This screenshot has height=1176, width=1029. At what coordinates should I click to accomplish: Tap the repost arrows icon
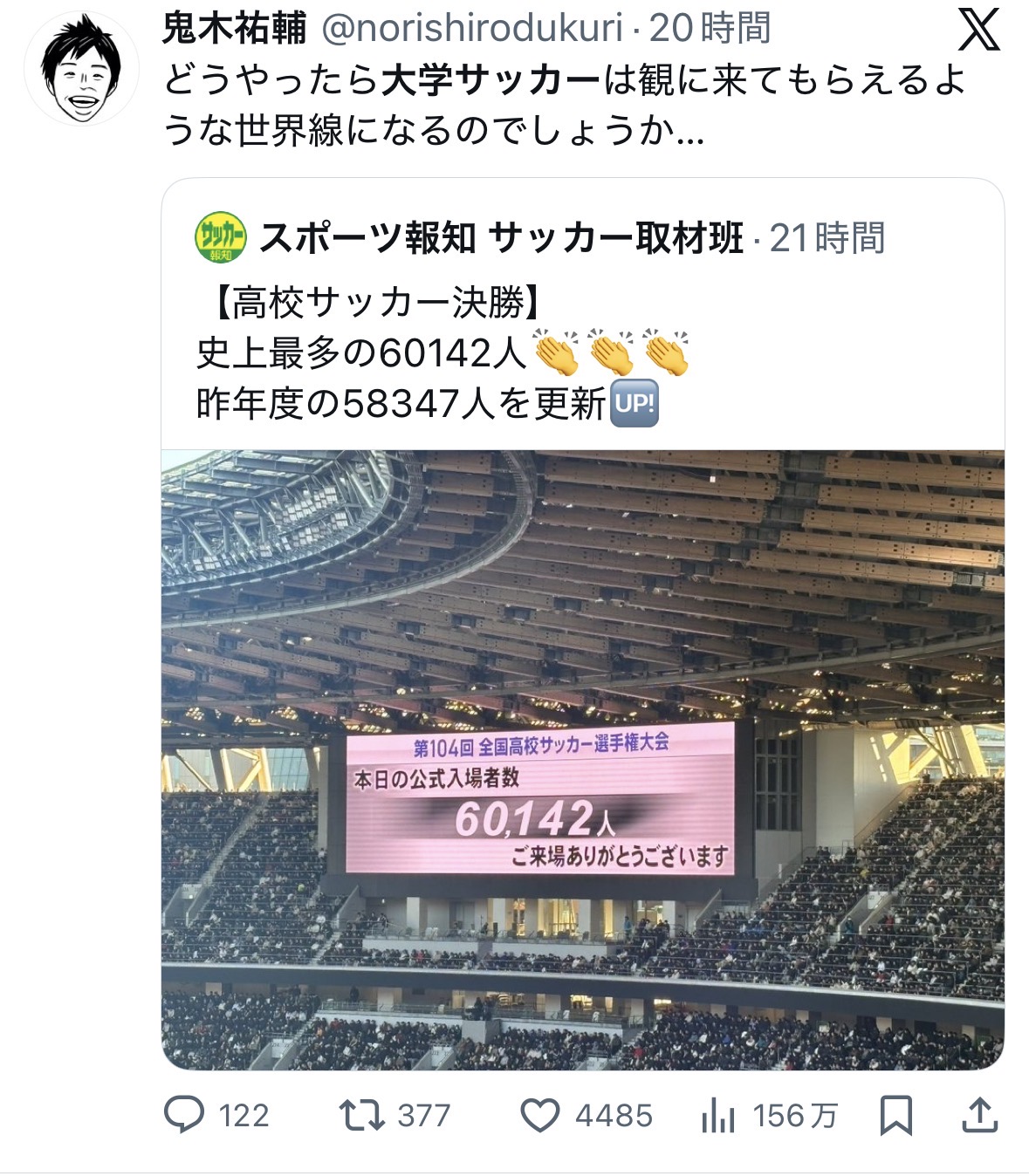coord(361,1115)
